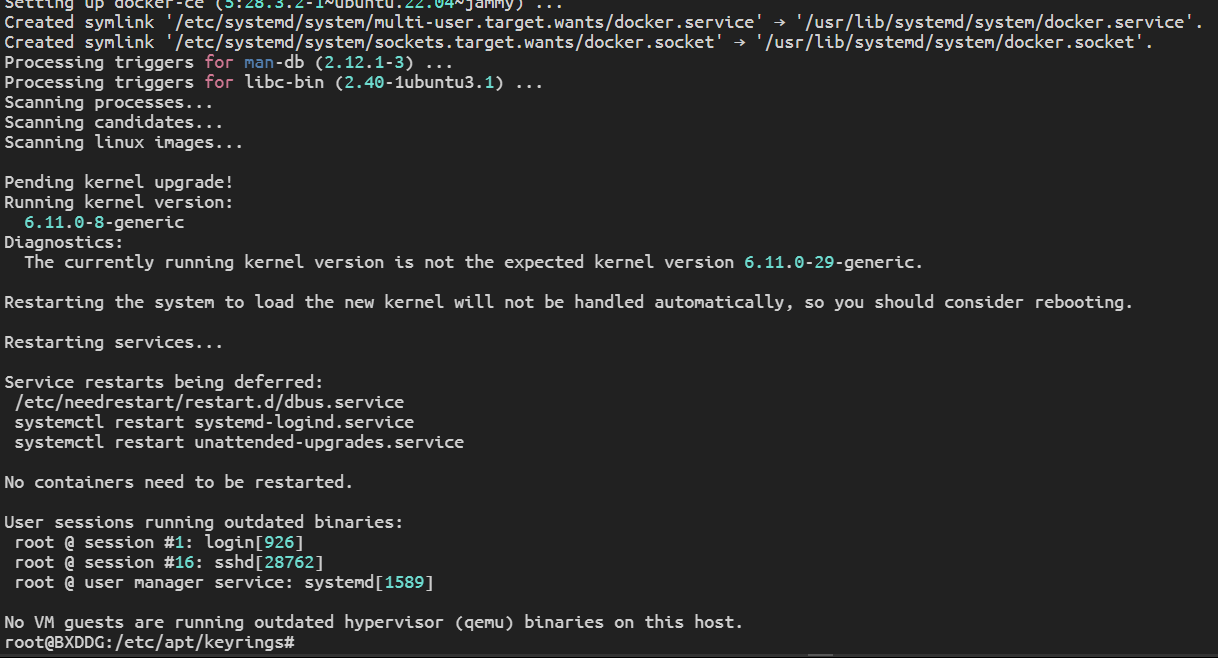Viewport: 1218px width, 658px height.
Task: Click the root@BXDDG shell prompt line
Action: (149, 642)
